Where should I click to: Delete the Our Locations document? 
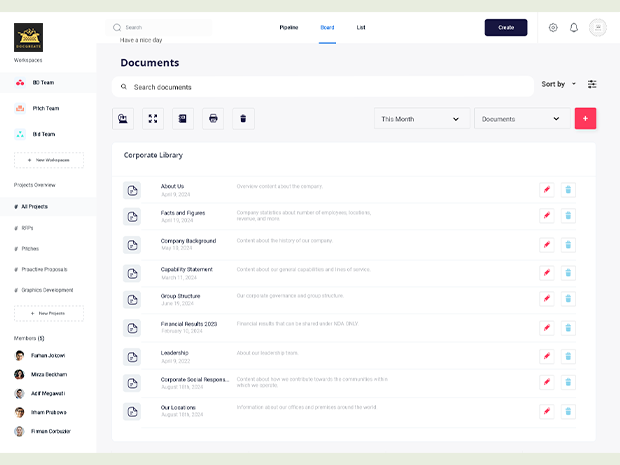click(568, 412)
